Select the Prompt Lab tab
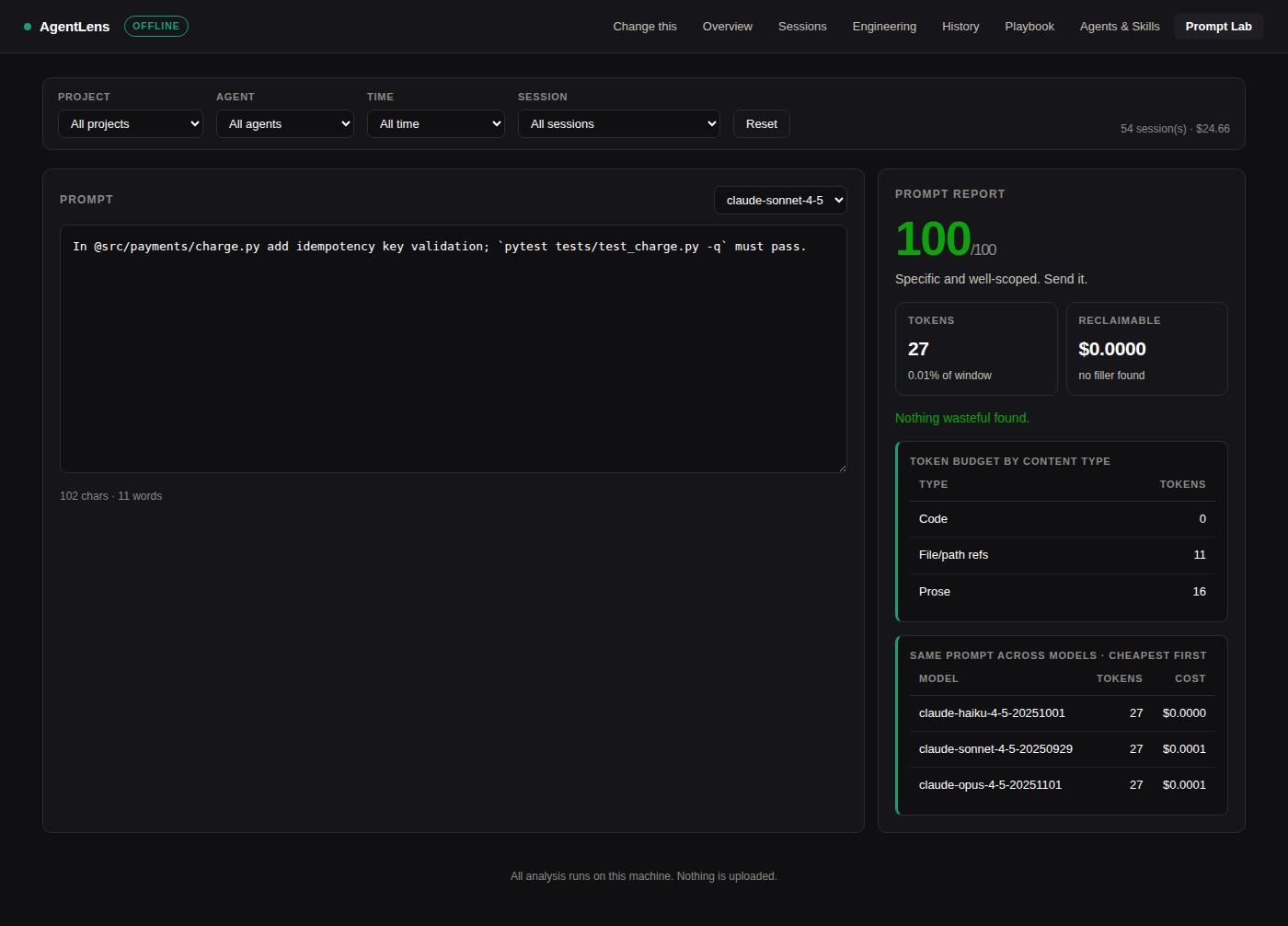Viewport: 1288px width, 926px height. click(1219, 27)
